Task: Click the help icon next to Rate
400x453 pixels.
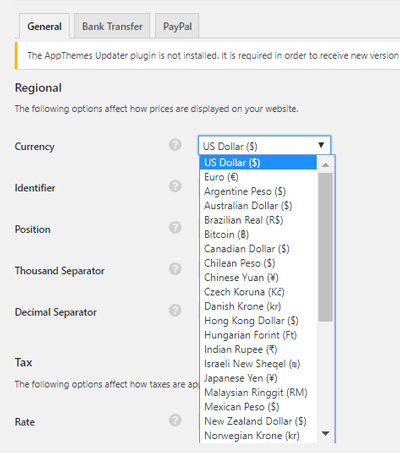Action: [x=175, y=420]
